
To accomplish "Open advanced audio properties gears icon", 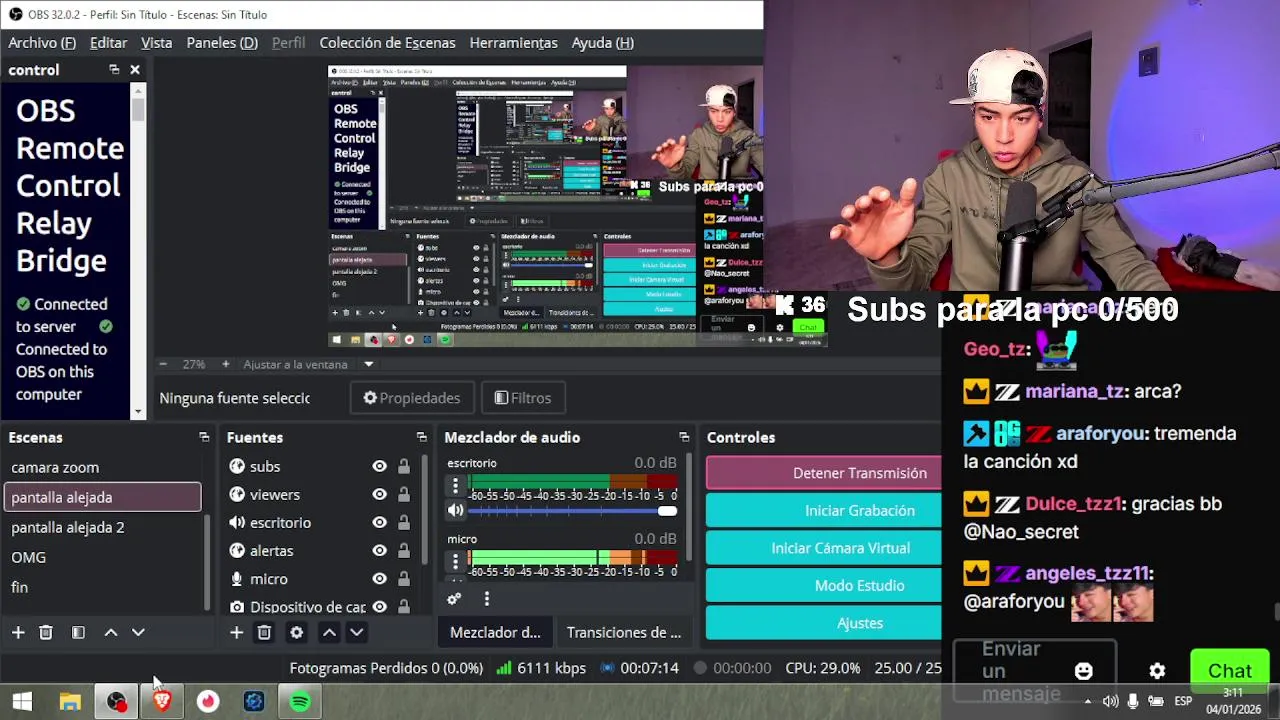I will pyautogui.click(x=454, y=599).
